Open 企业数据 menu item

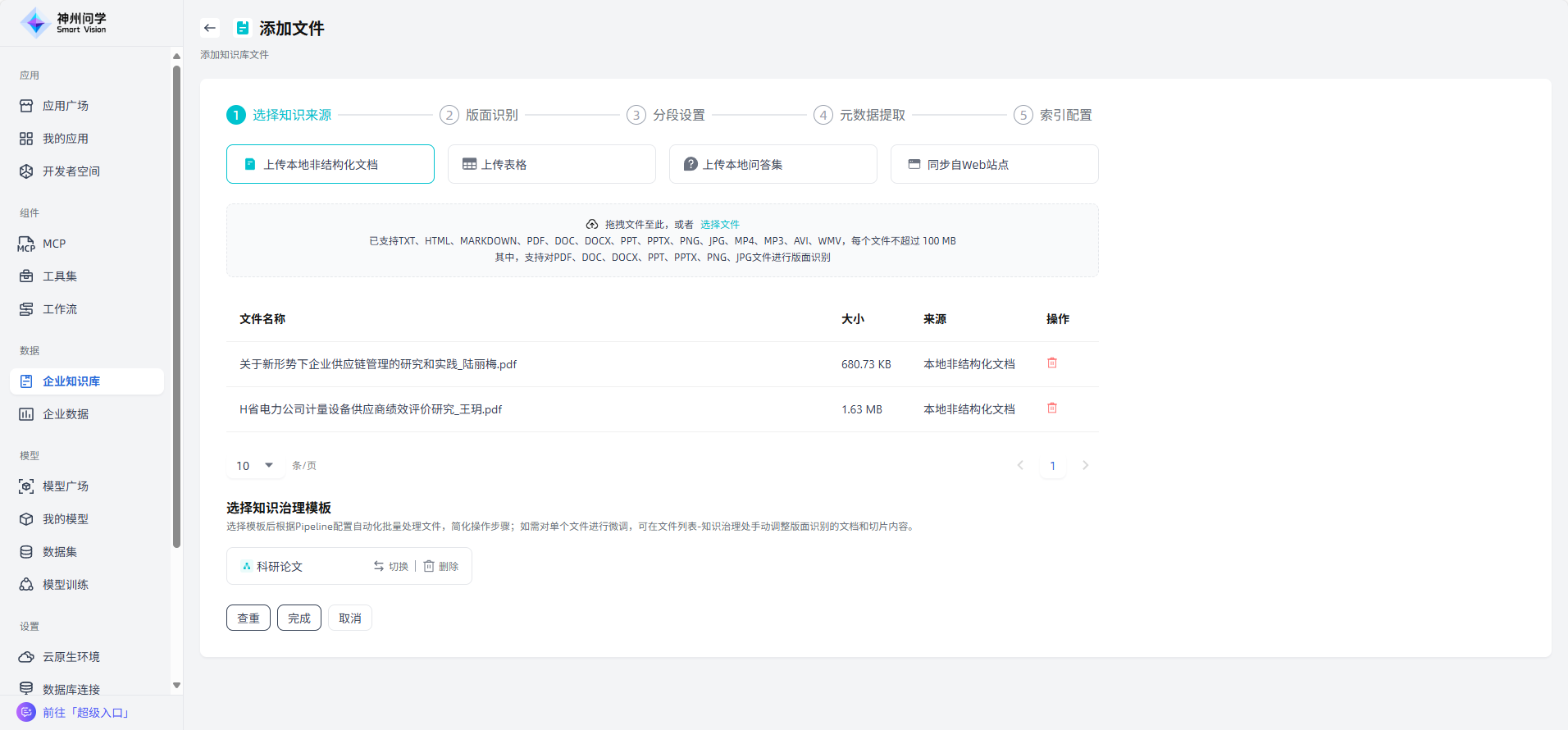point(66,414)
